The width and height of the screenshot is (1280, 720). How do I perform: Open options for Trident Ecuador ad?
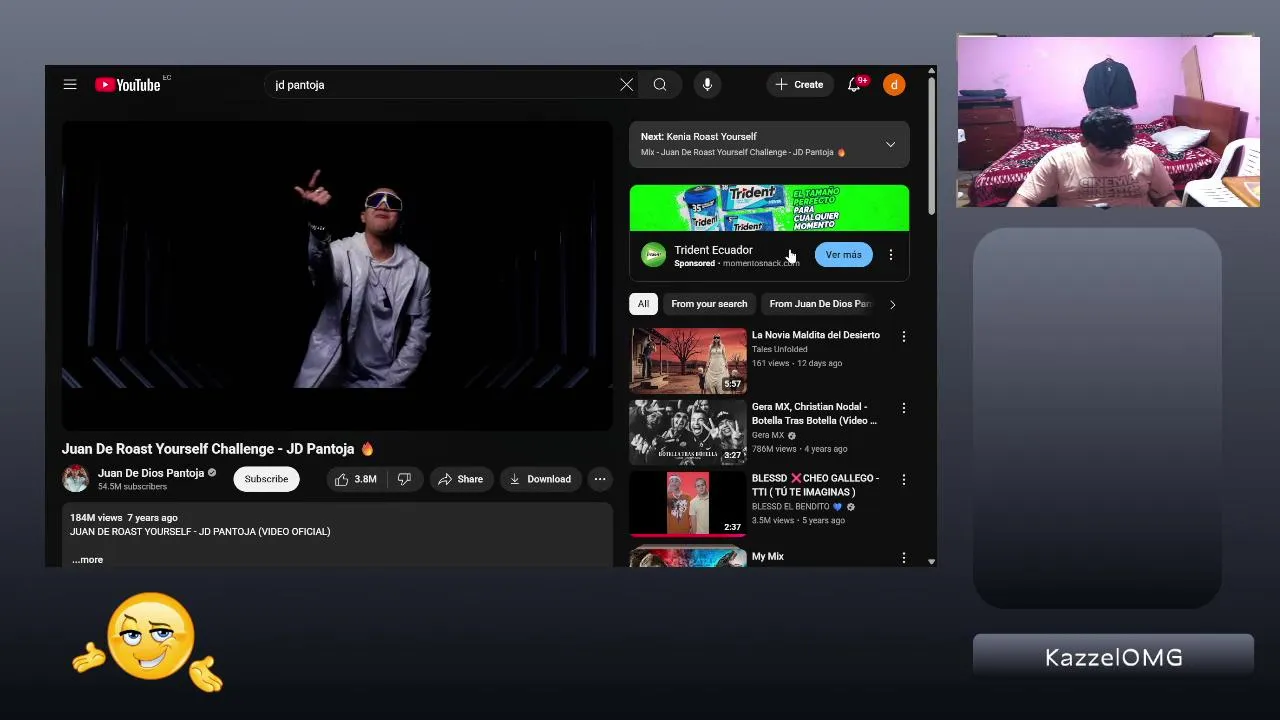tap(891, 255)
